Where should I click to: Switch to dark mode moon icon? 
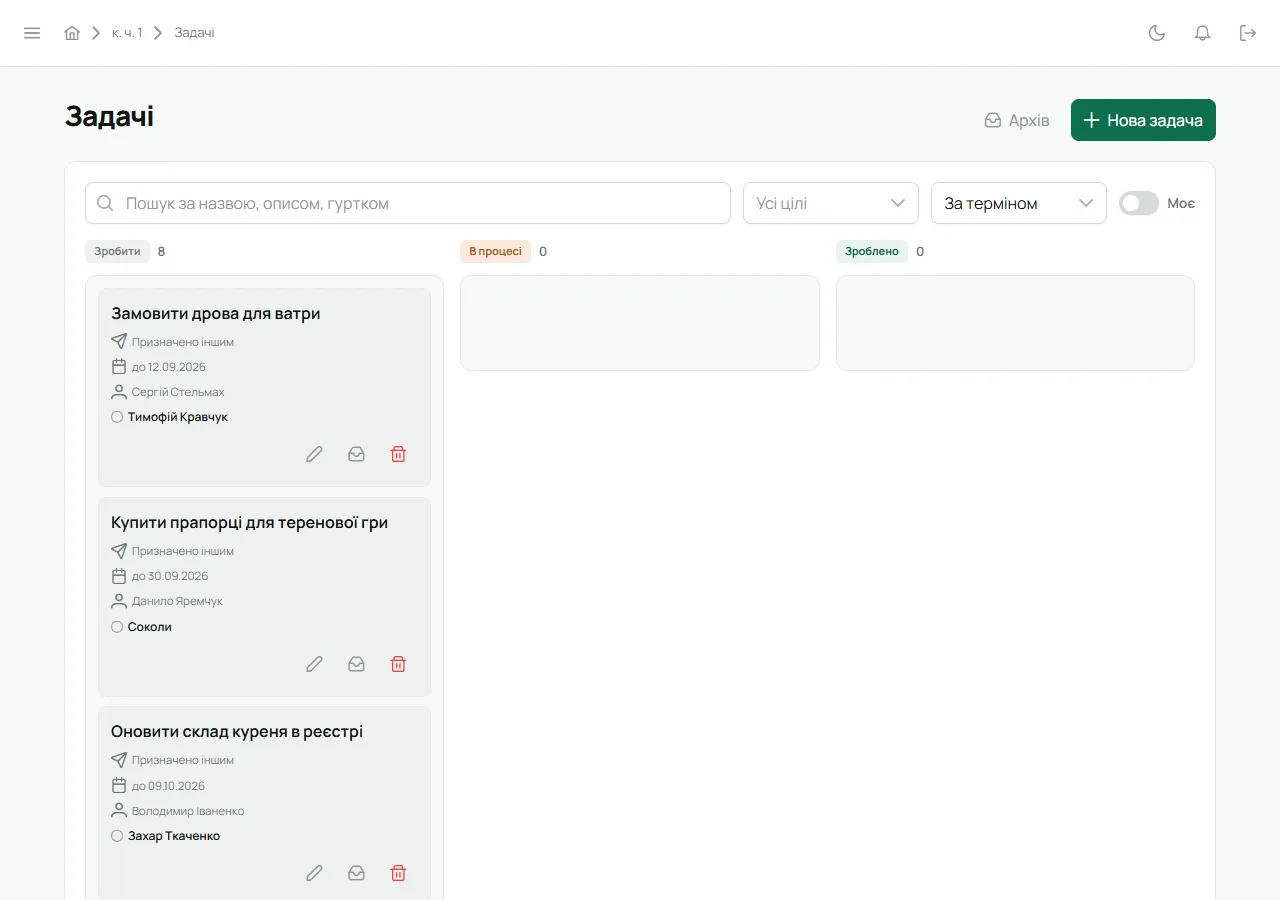(x=1157, y=33)
